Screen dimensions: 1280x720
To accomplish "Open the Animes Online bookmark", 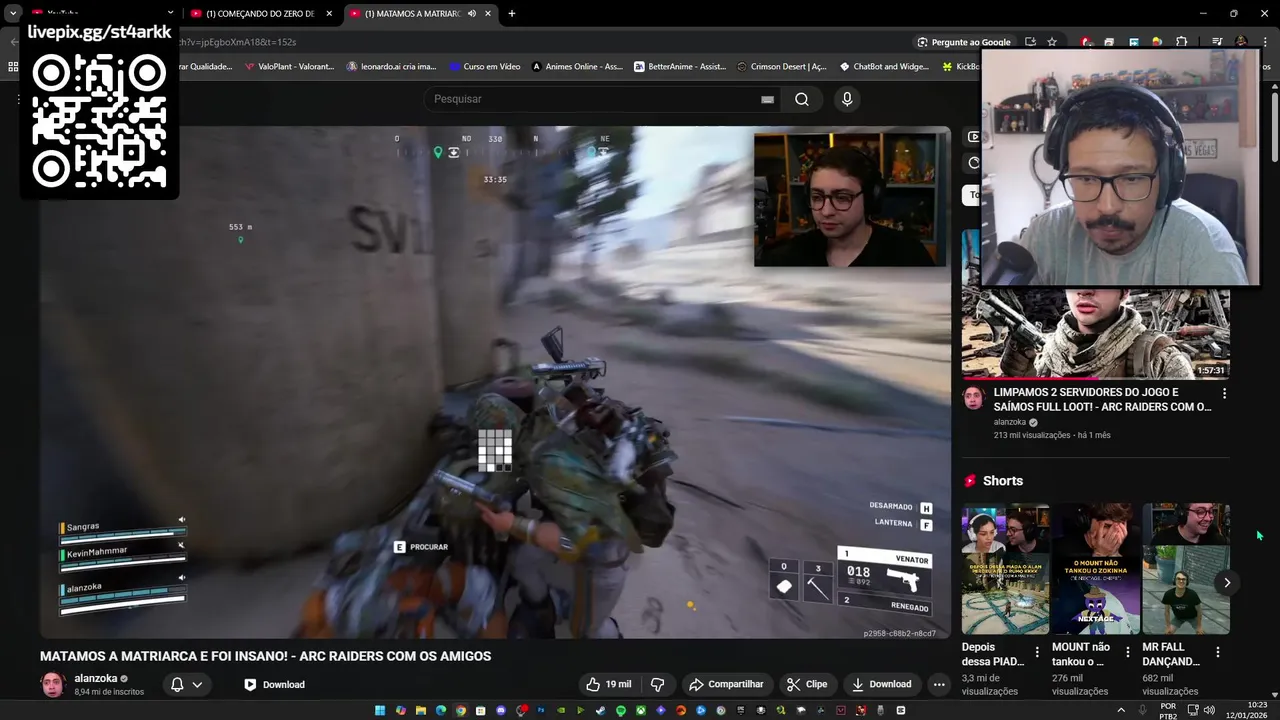I will pos(577,67).
